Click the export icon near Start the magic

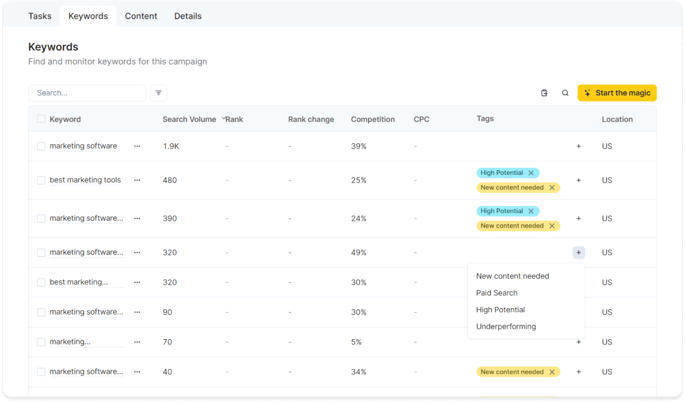point(544,93)
